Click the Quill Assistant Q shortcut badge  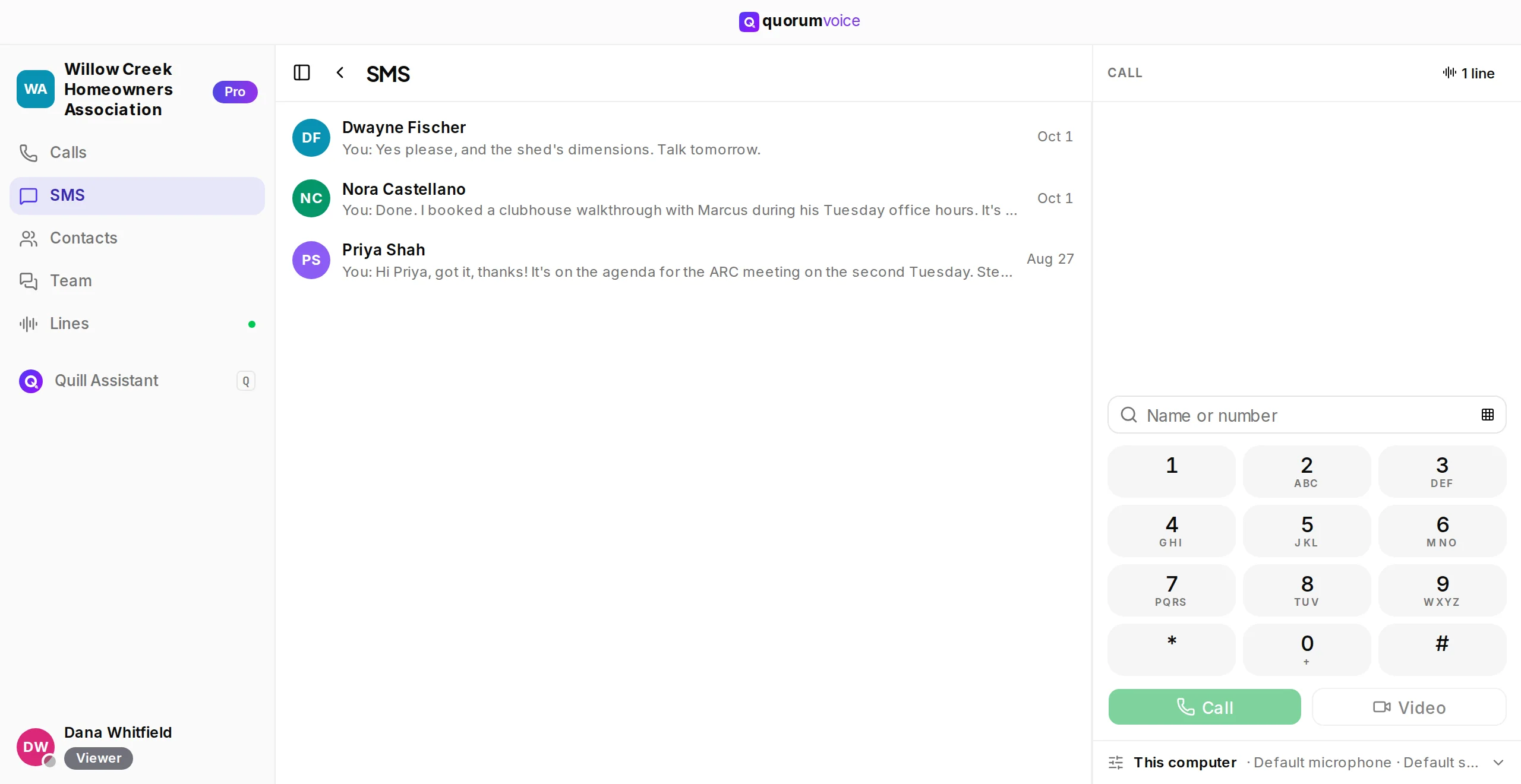[246, 381]
